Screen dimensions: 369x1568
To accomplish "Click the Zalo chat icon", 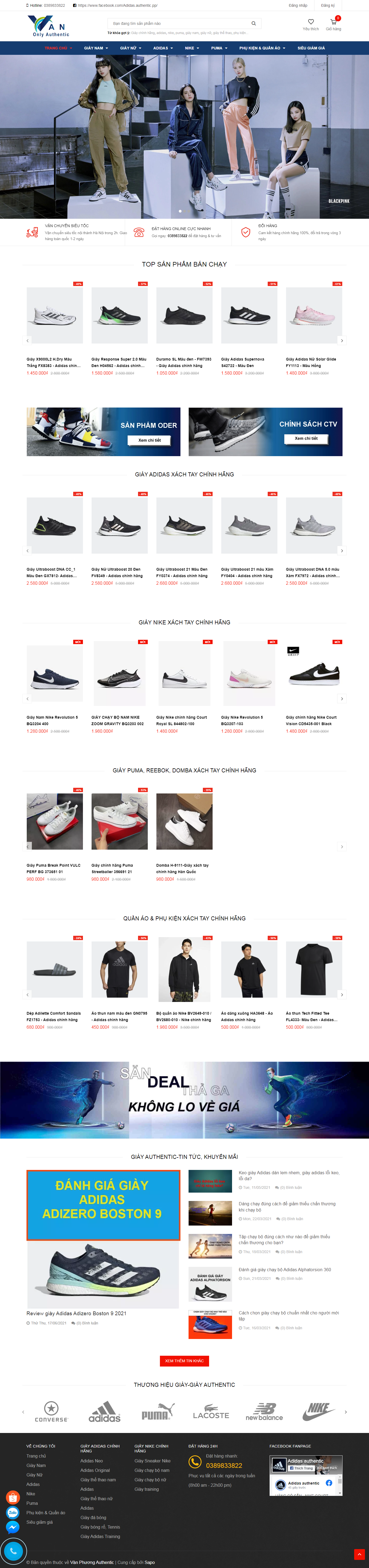I will coord(12,1512).
